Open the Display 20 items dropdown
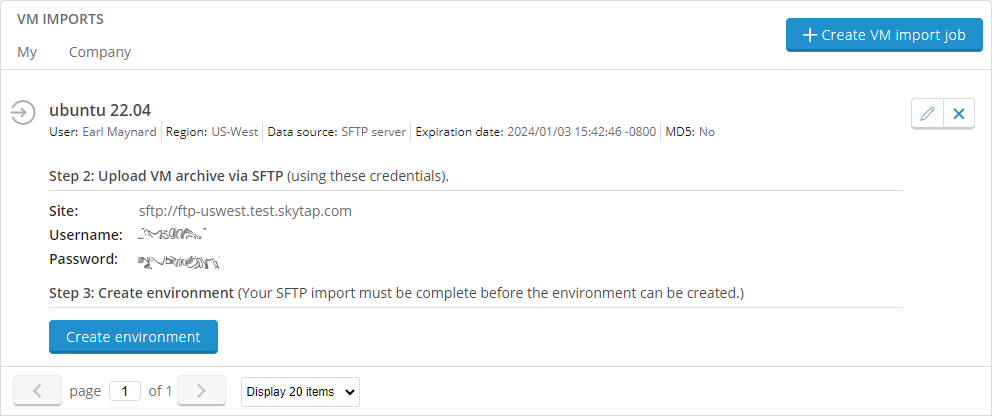 [x=301, y=392]
